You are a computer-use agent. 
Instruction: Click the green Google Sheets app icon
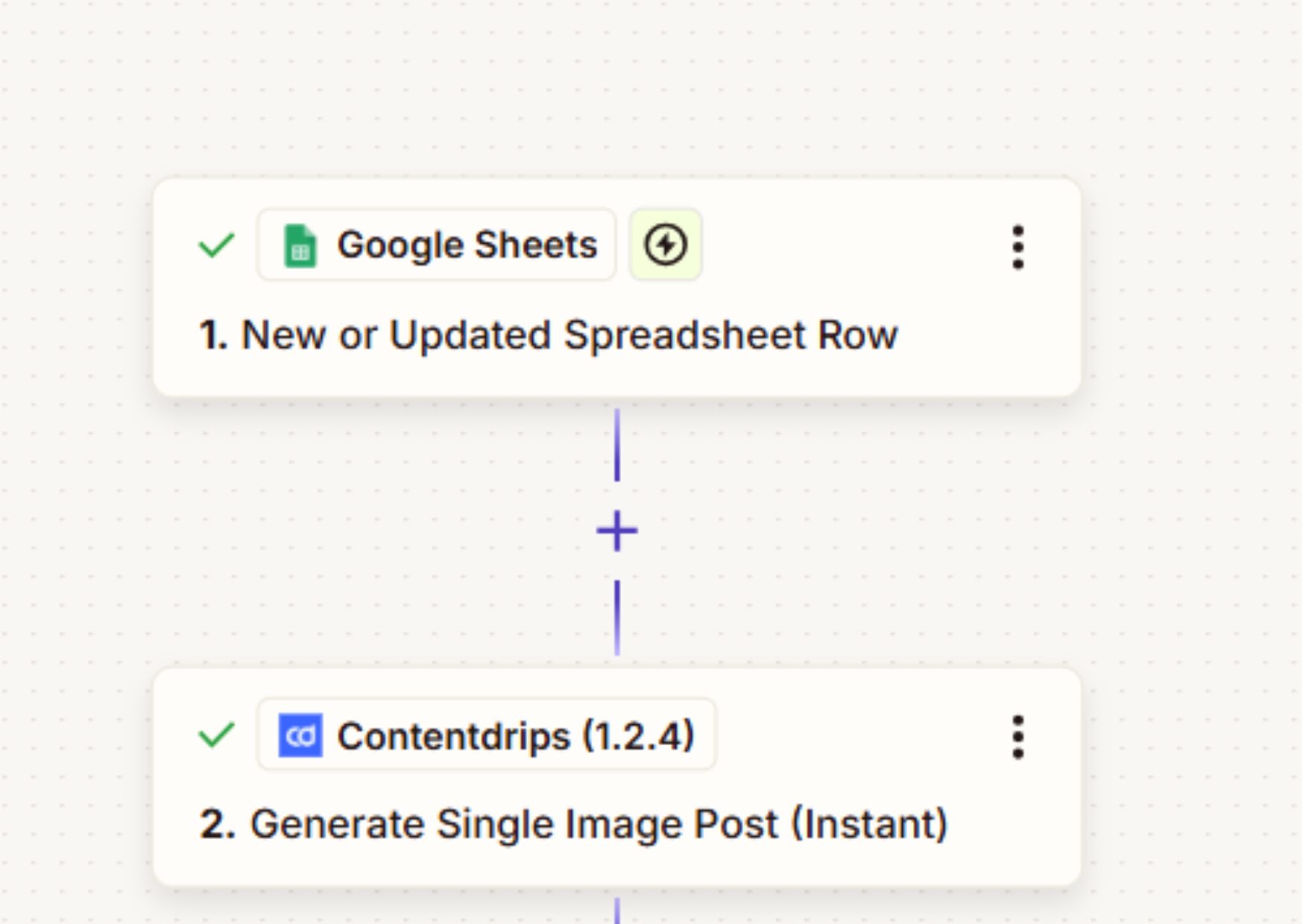point(300,245)
